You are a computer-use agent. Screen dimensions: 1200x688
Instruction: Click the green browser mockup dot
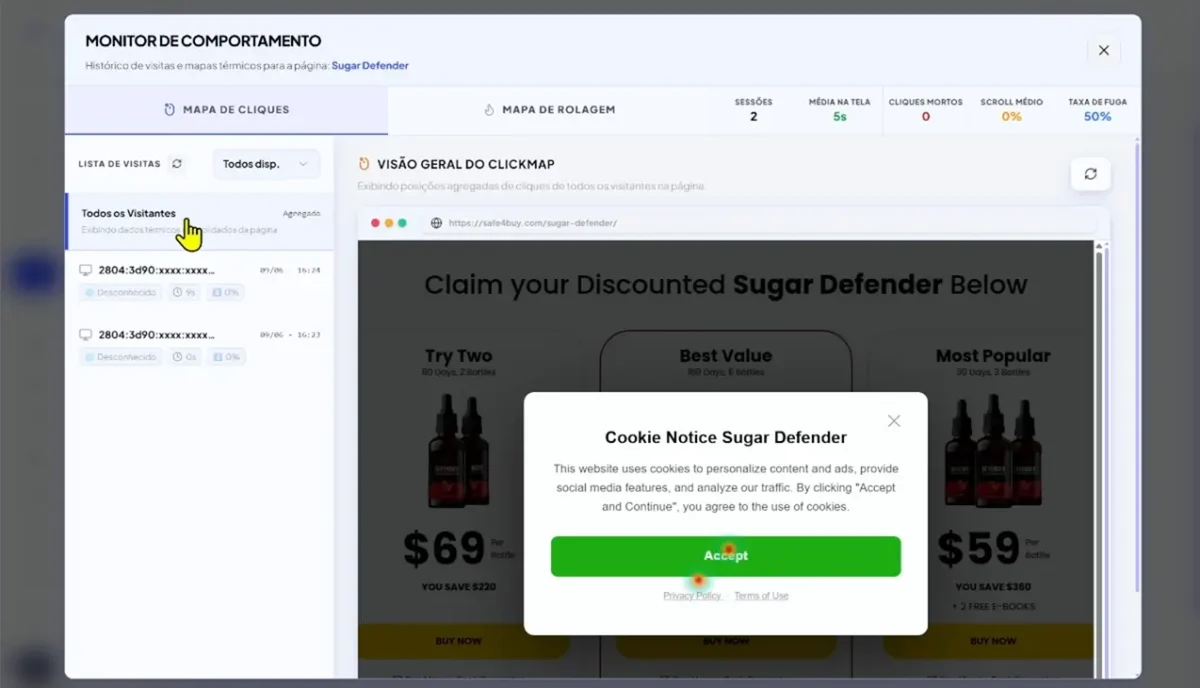point(402,223)
